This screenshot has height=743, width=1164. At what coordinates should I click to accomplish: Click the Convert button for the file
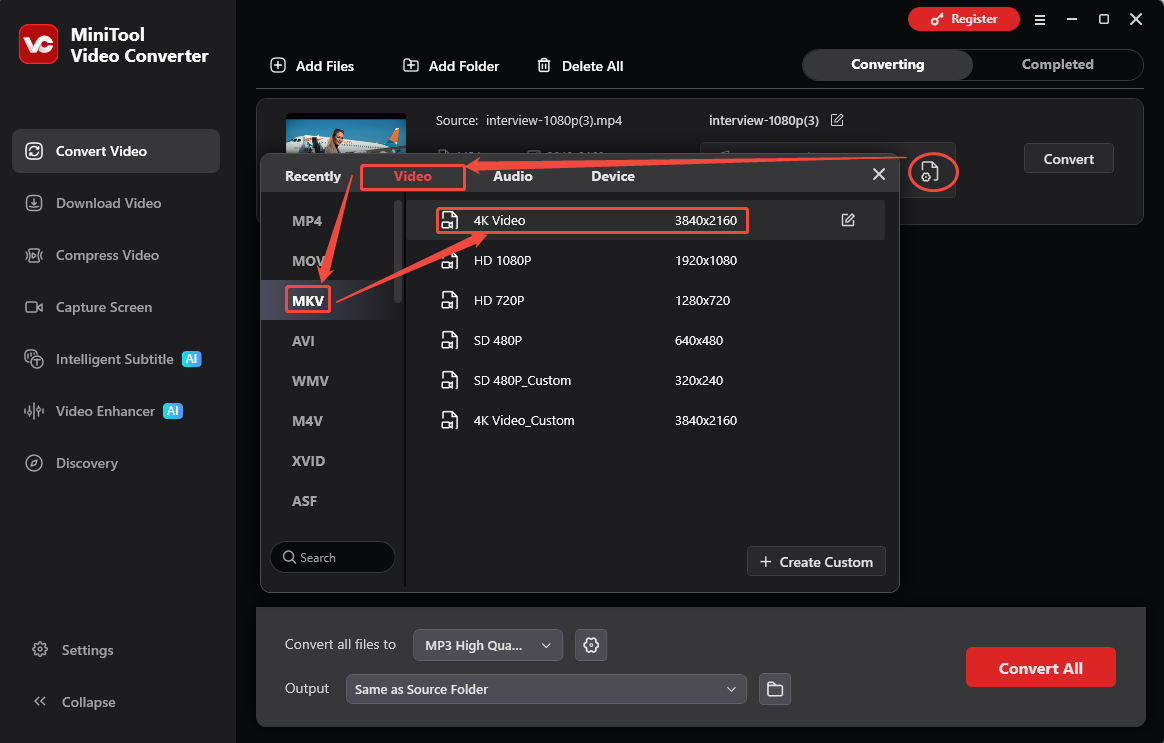pyautogui.click(x=1068, y=159)
